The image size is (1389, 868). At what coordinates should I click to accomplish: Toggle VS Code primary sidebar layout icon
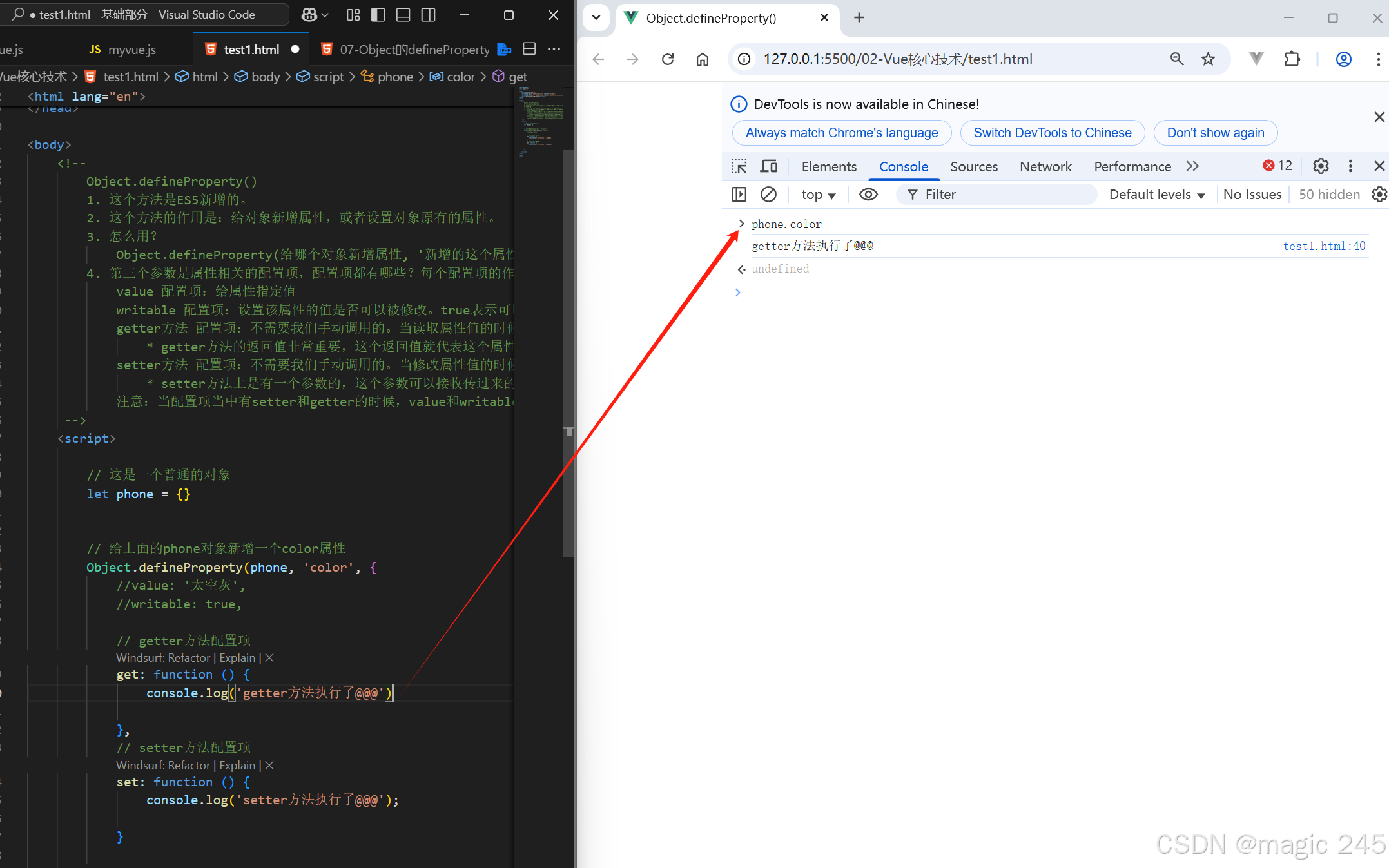click(378, 15)
